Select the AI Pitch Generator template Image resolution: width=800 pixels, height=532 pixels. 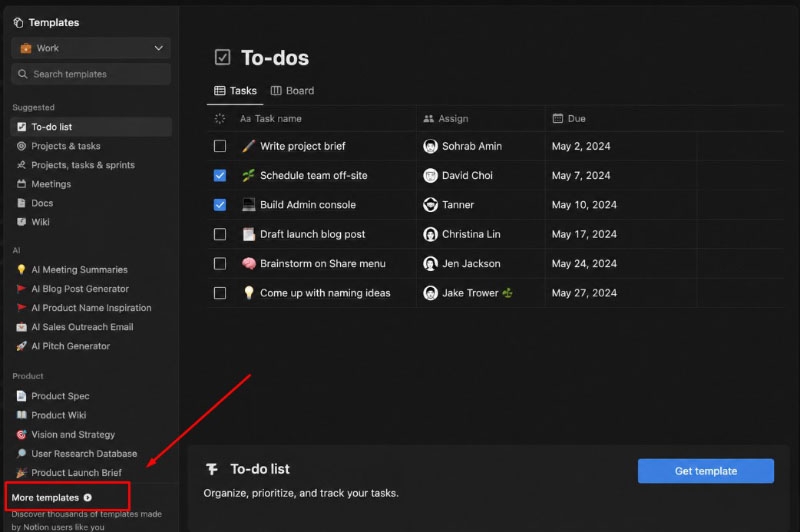tap(91, 346)
